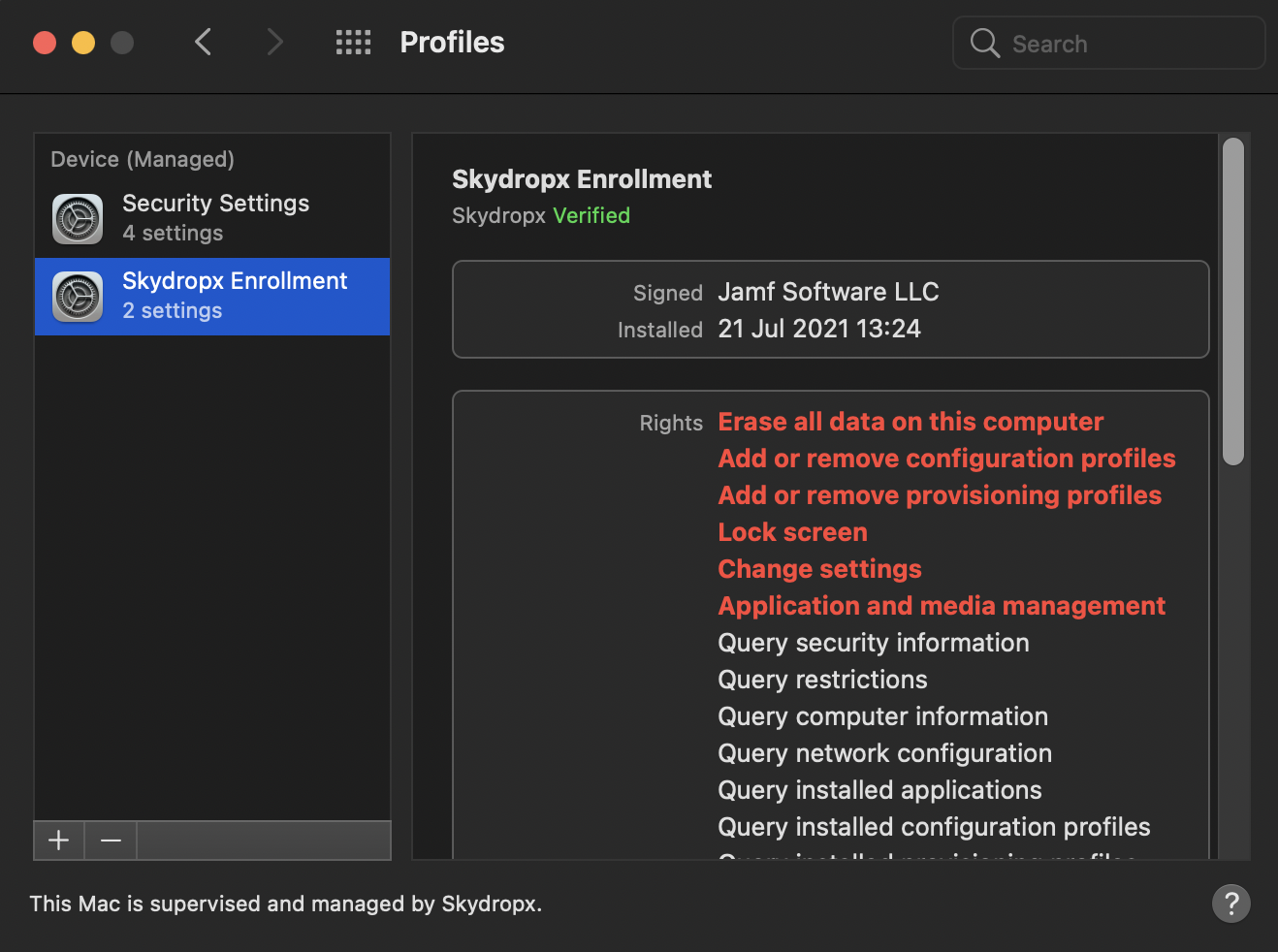Click the Profiles window title
The image size is (1278, 952).
pyautogui.click(x=452, y=43)
